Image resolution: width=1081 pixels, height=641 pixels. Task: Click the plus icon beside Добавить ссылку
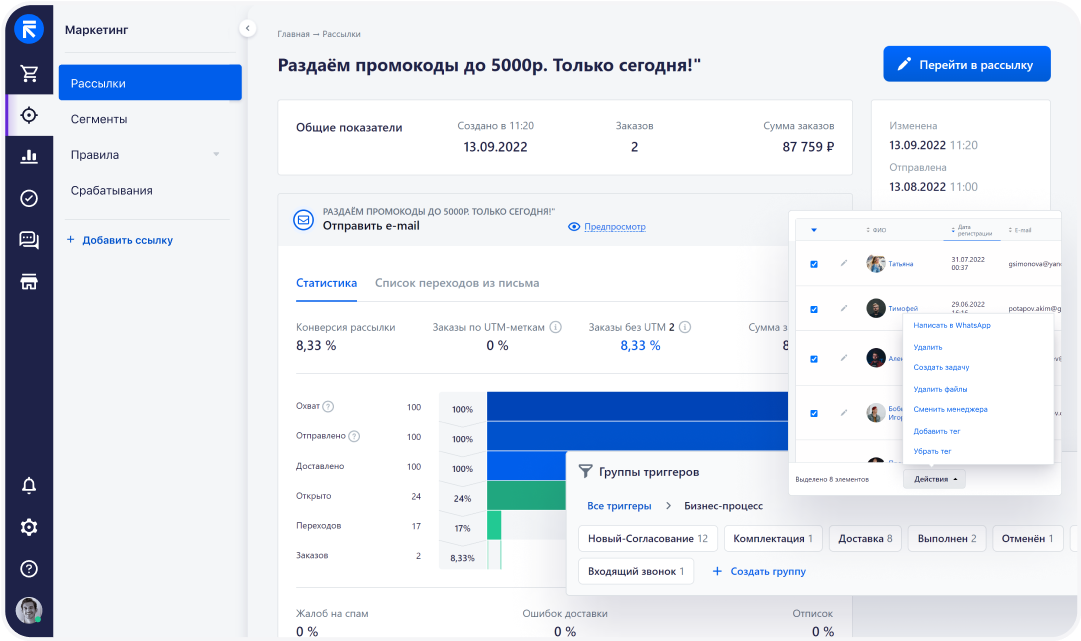[x=70, y=240]
